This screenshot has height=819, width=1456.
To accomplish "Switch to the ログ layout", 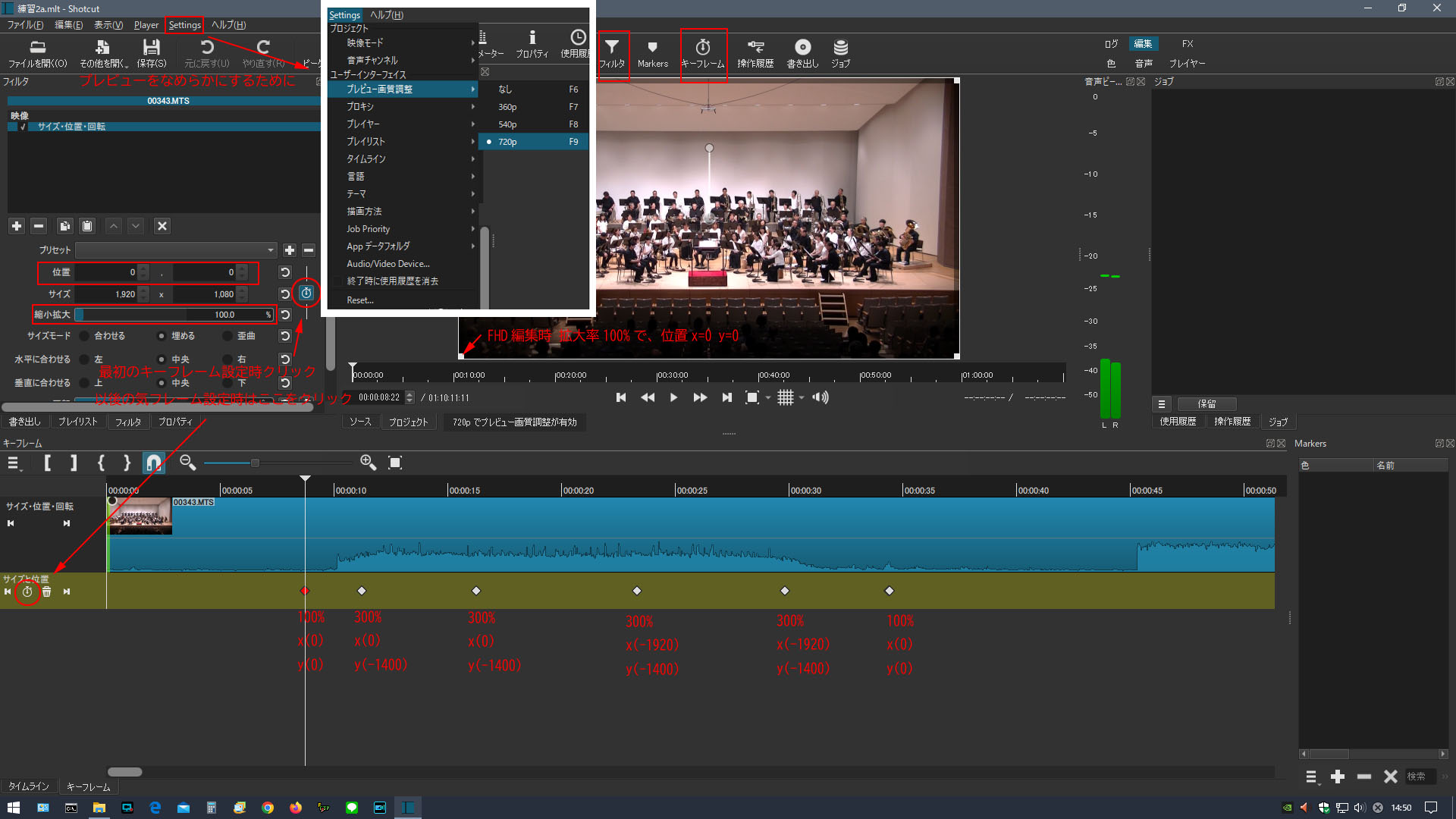I will tap(1111, 44).
